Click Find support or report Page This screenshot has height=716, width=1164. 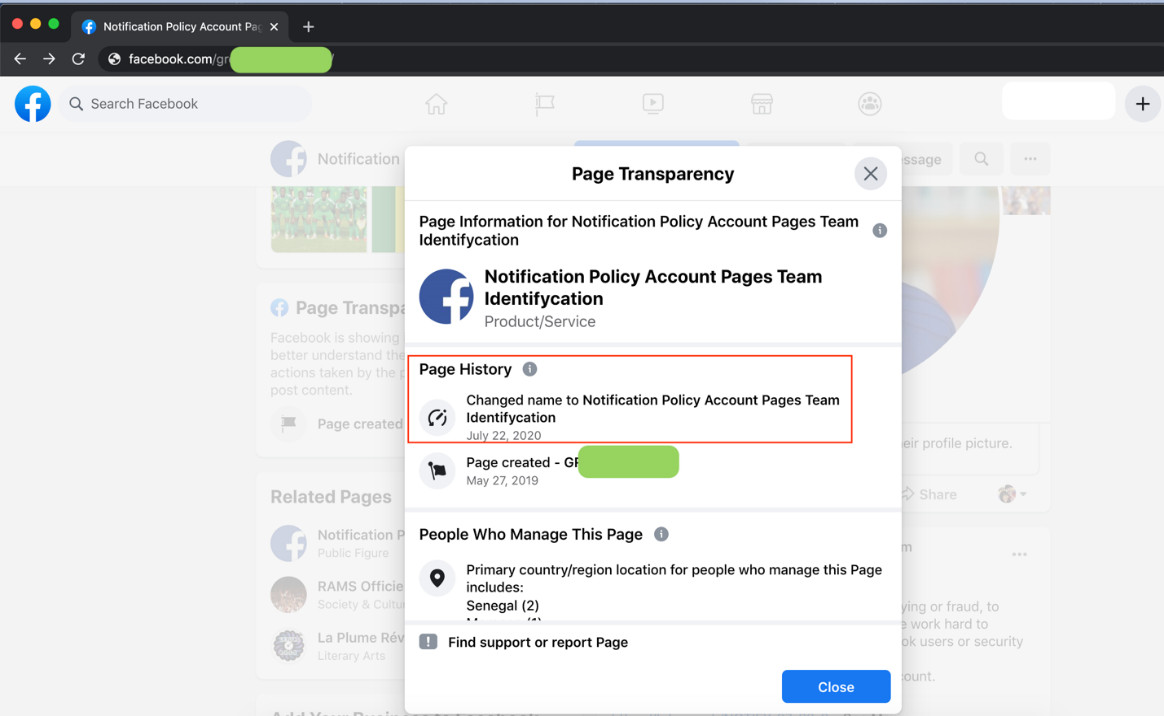click(x=537, y=642)
